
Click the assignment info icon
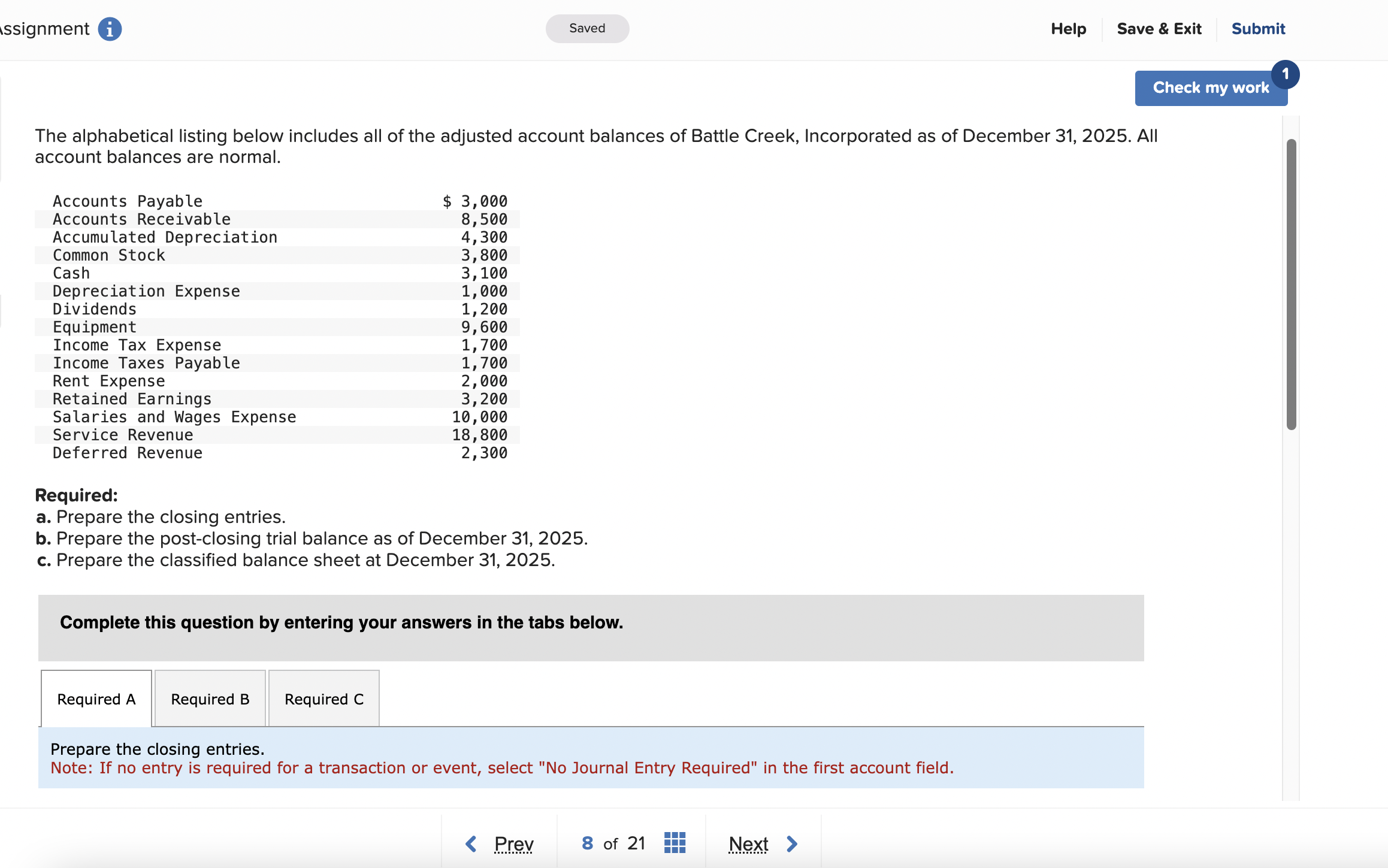point(110,28)
